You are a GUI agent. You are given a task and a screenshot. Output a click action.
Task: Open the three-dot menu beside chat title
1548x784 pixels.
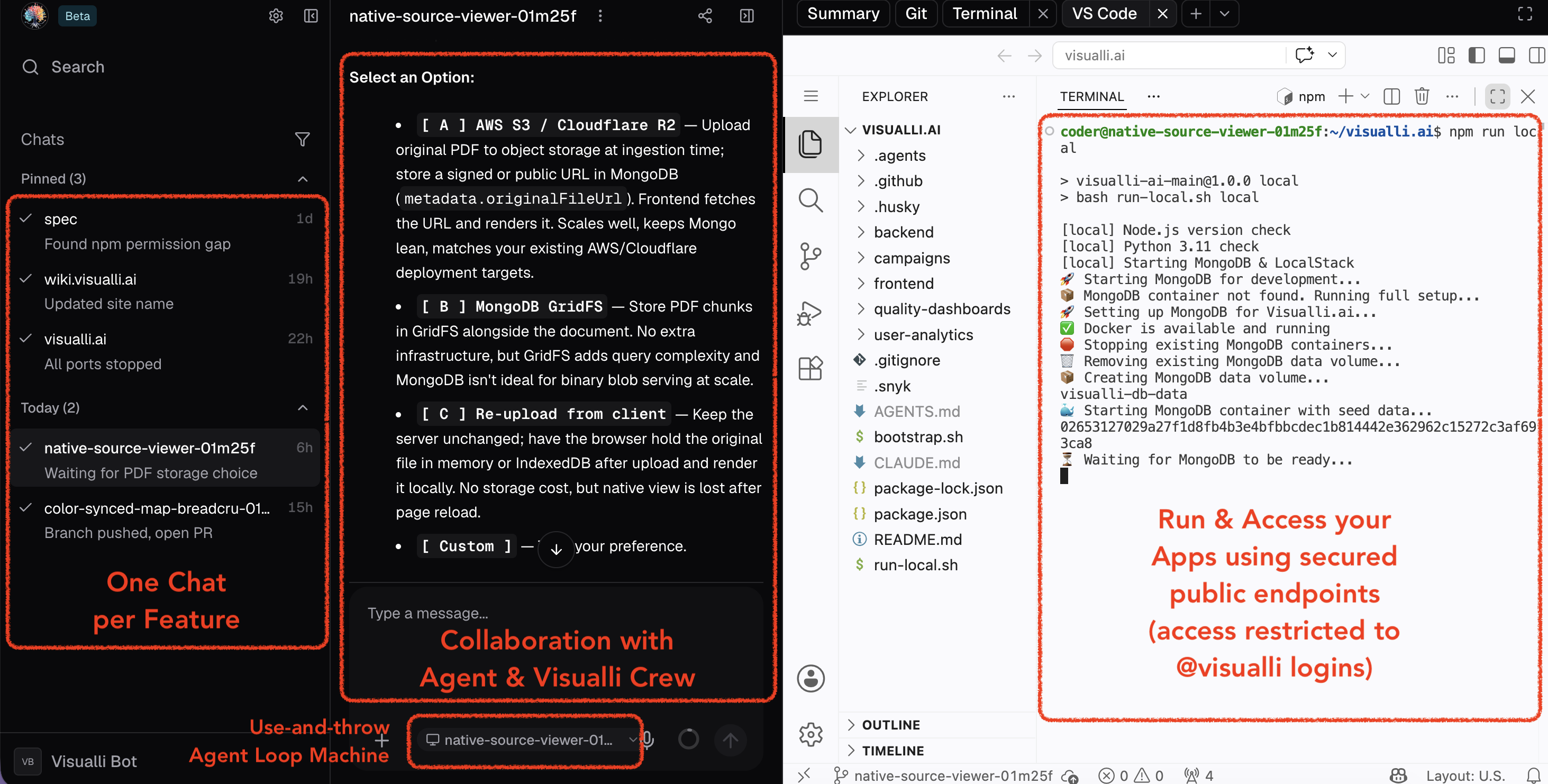[600, 16]
